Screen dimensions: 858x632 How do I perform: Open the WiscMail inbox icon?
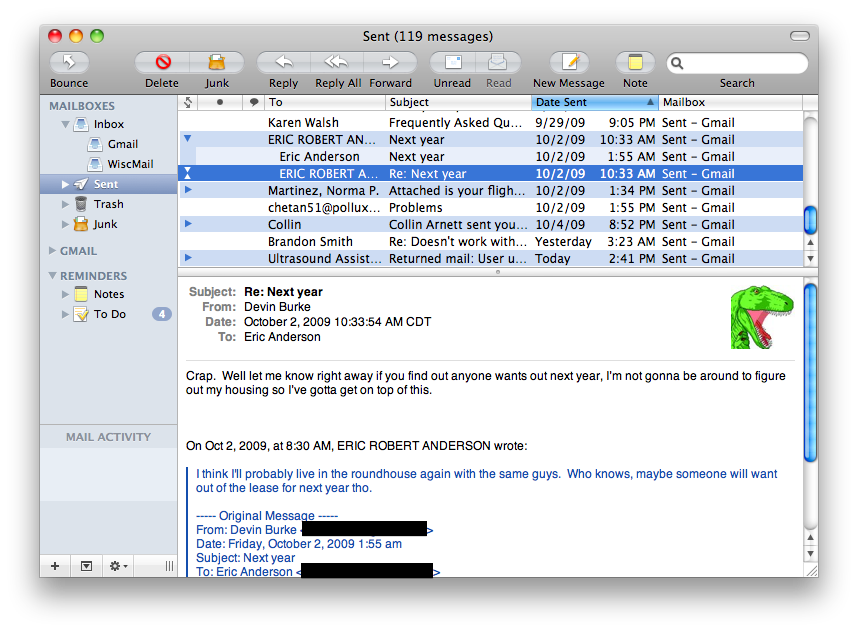[x=95, y=164]
